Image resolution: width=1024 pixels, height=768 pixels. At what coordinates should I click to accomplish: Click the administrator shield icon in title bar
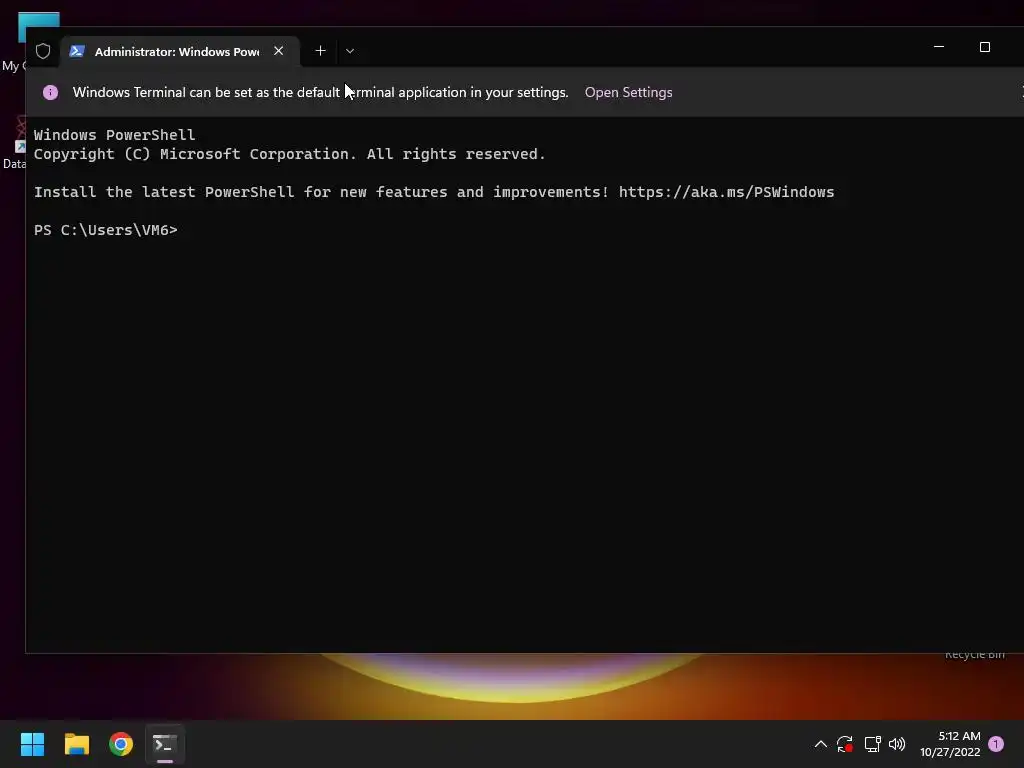tap(43, 51)
